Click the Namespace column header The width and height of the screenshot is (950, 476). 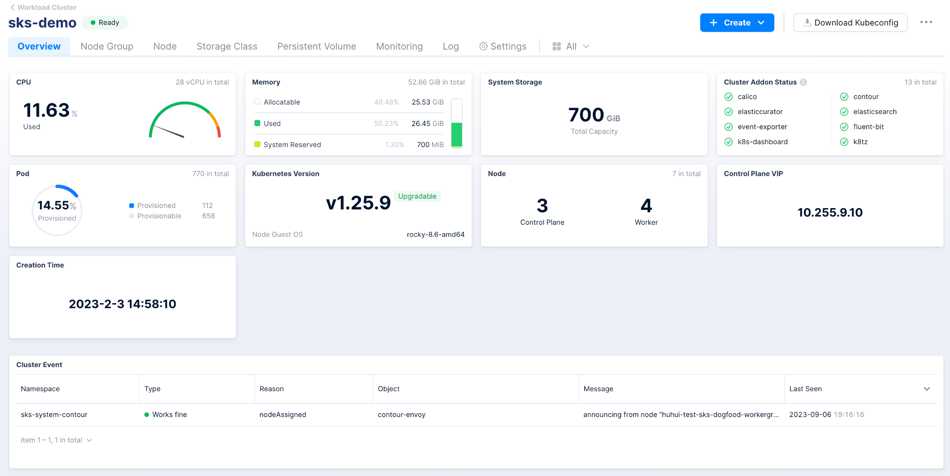pos(40,389)
